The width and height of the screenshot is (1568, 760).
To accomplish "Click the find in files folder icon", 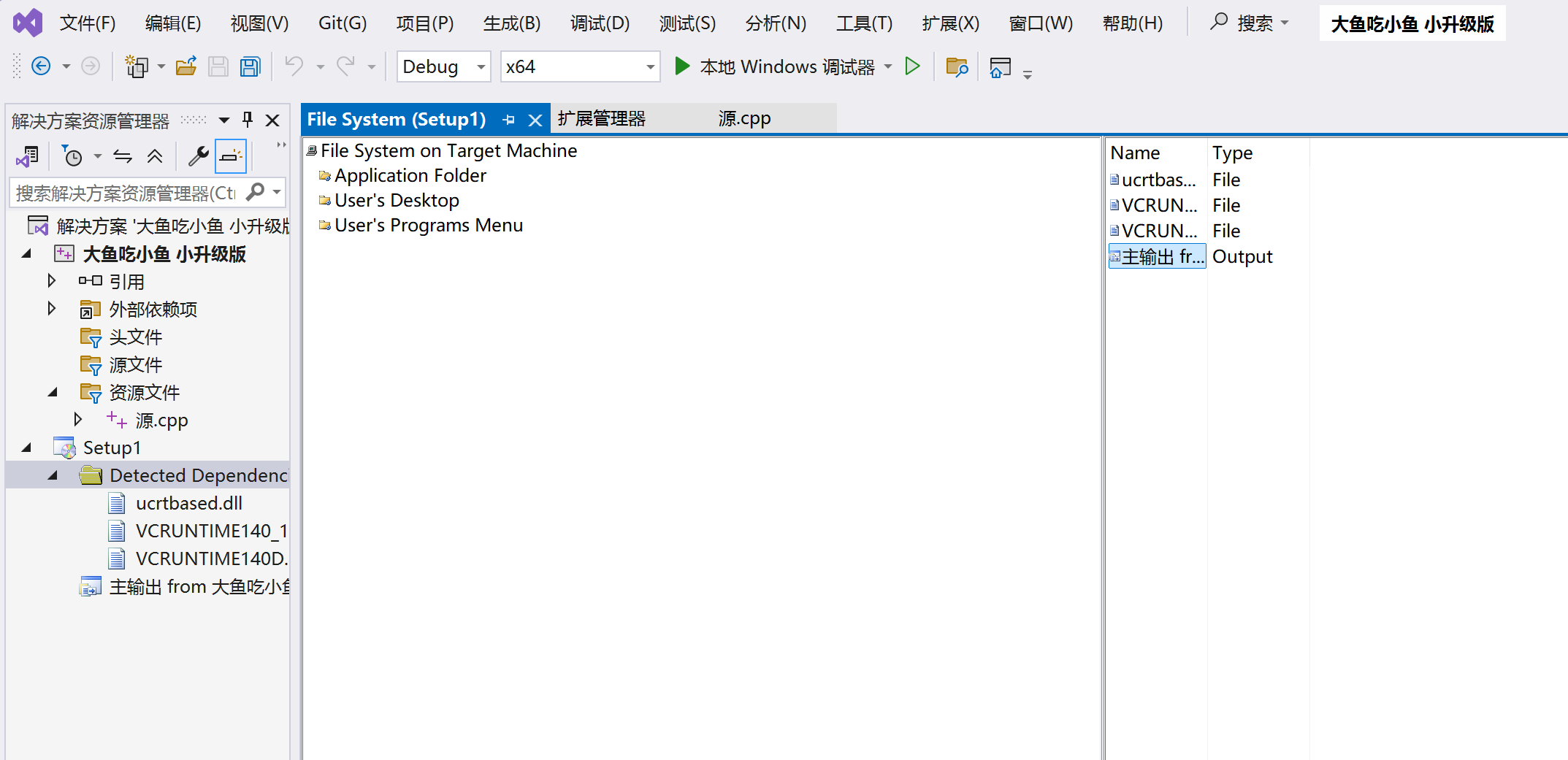I will pos(957,66).
